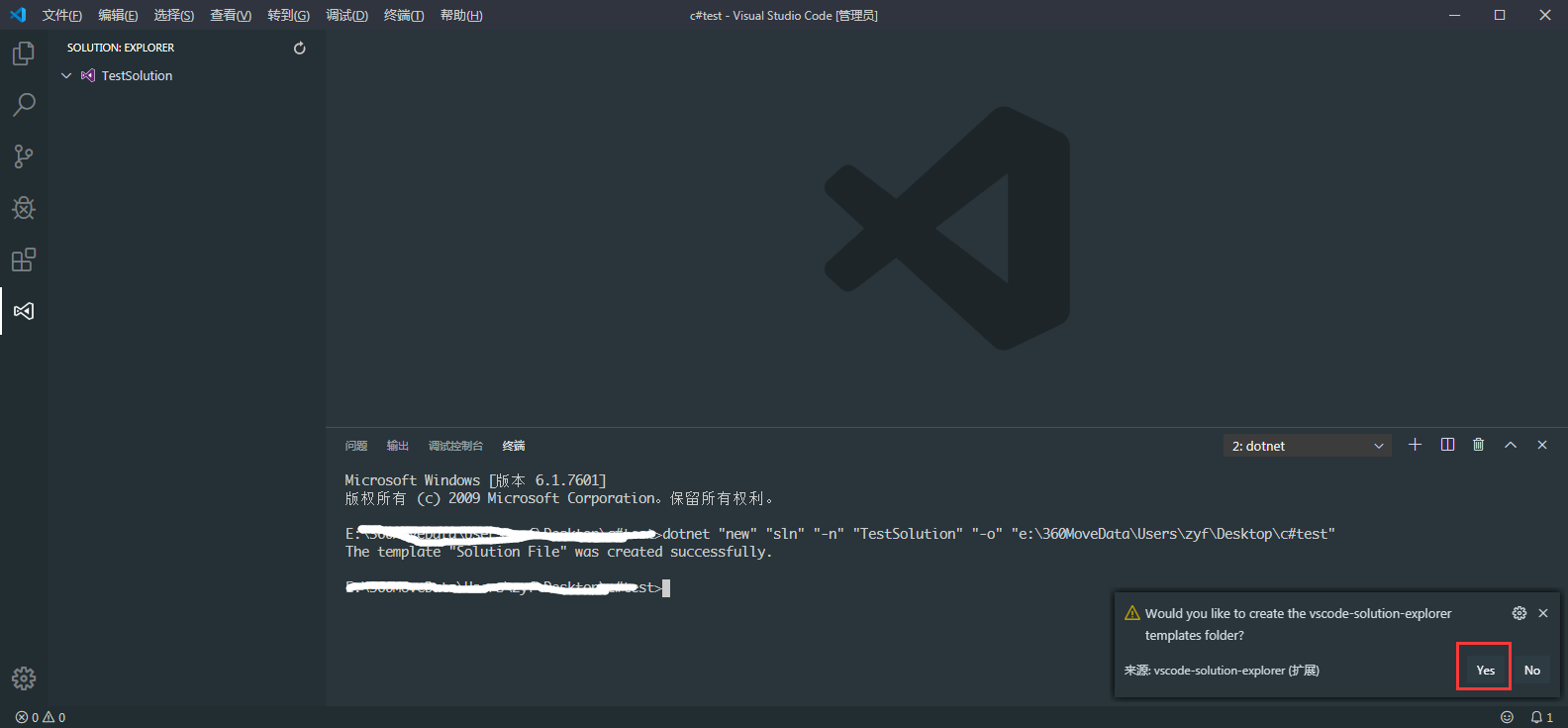Screen dimensions: 1568x728
Task: Split the terminal pane
Action: (1447, 445)
